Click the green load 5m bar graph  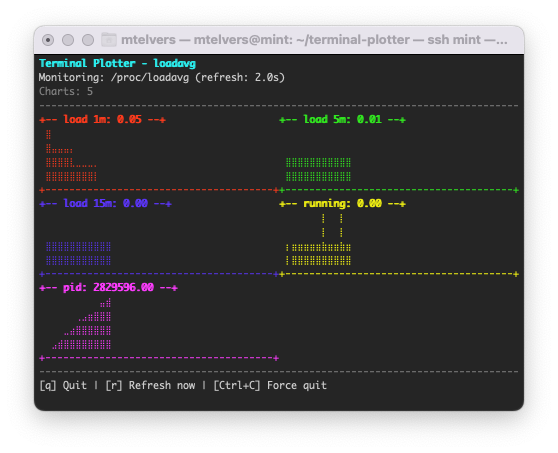pos(319,169)
